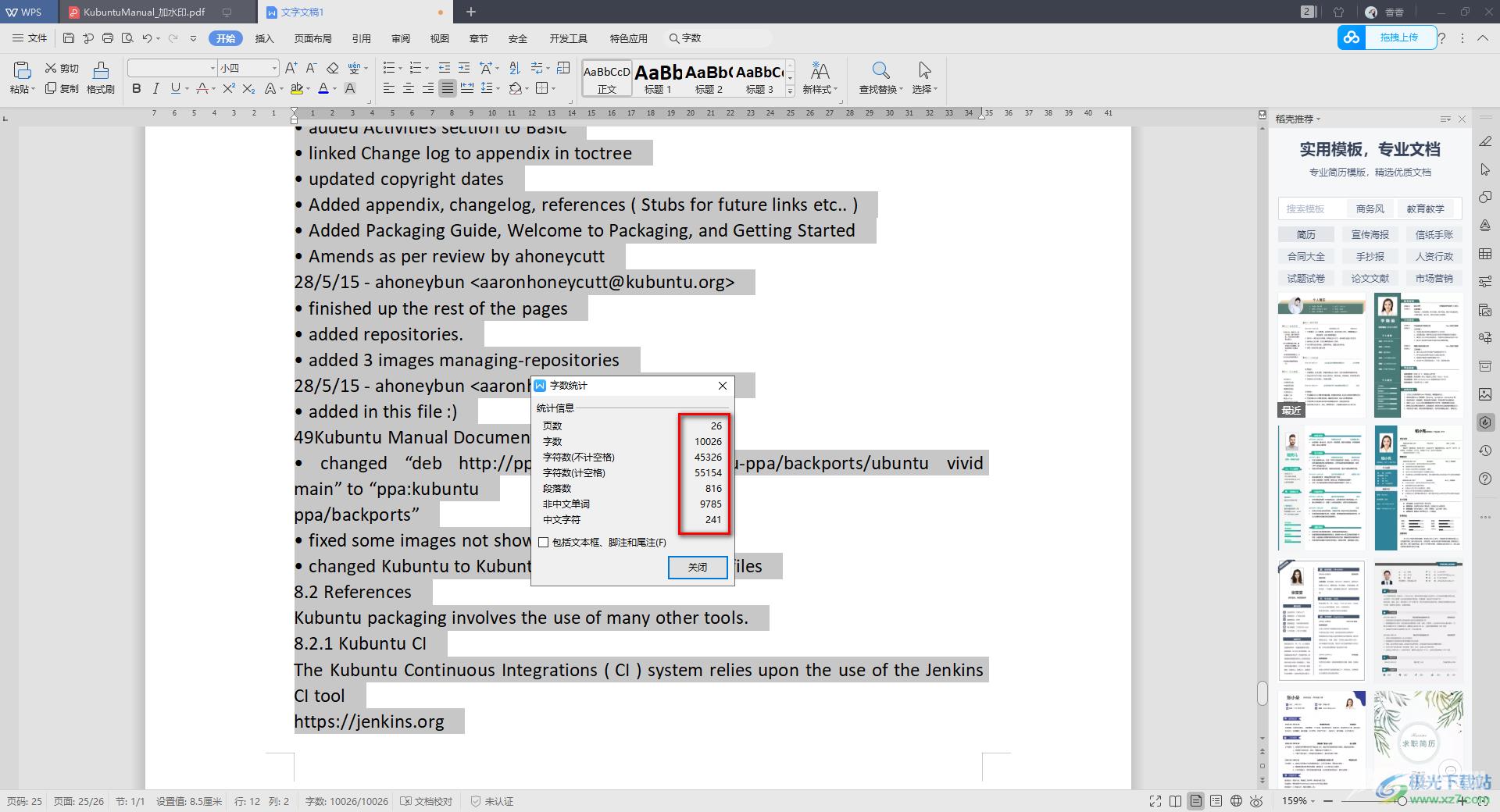The image size is (1500, 812).
Task: Click the cloud upload icon
Action: [1352, 37]
